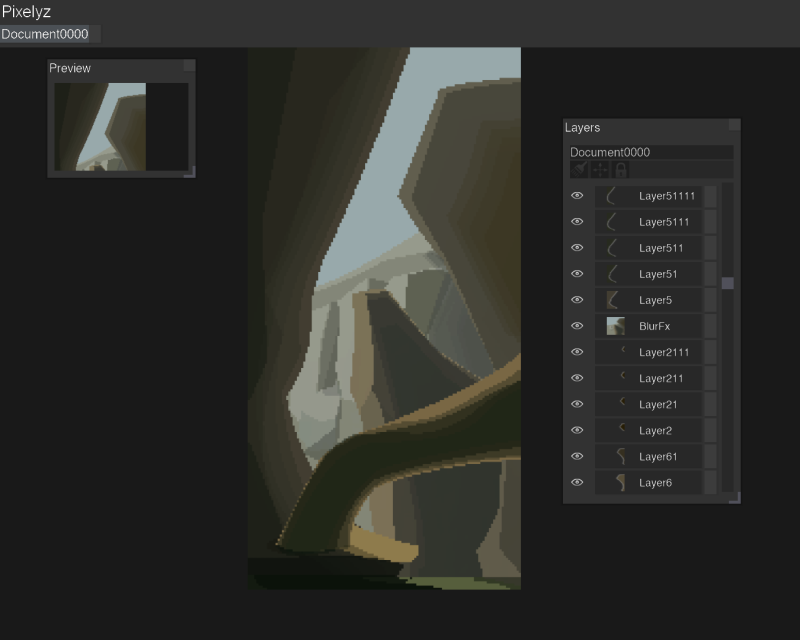Click the square button right of Layer51
800x640 pixels.
point(710,274)
